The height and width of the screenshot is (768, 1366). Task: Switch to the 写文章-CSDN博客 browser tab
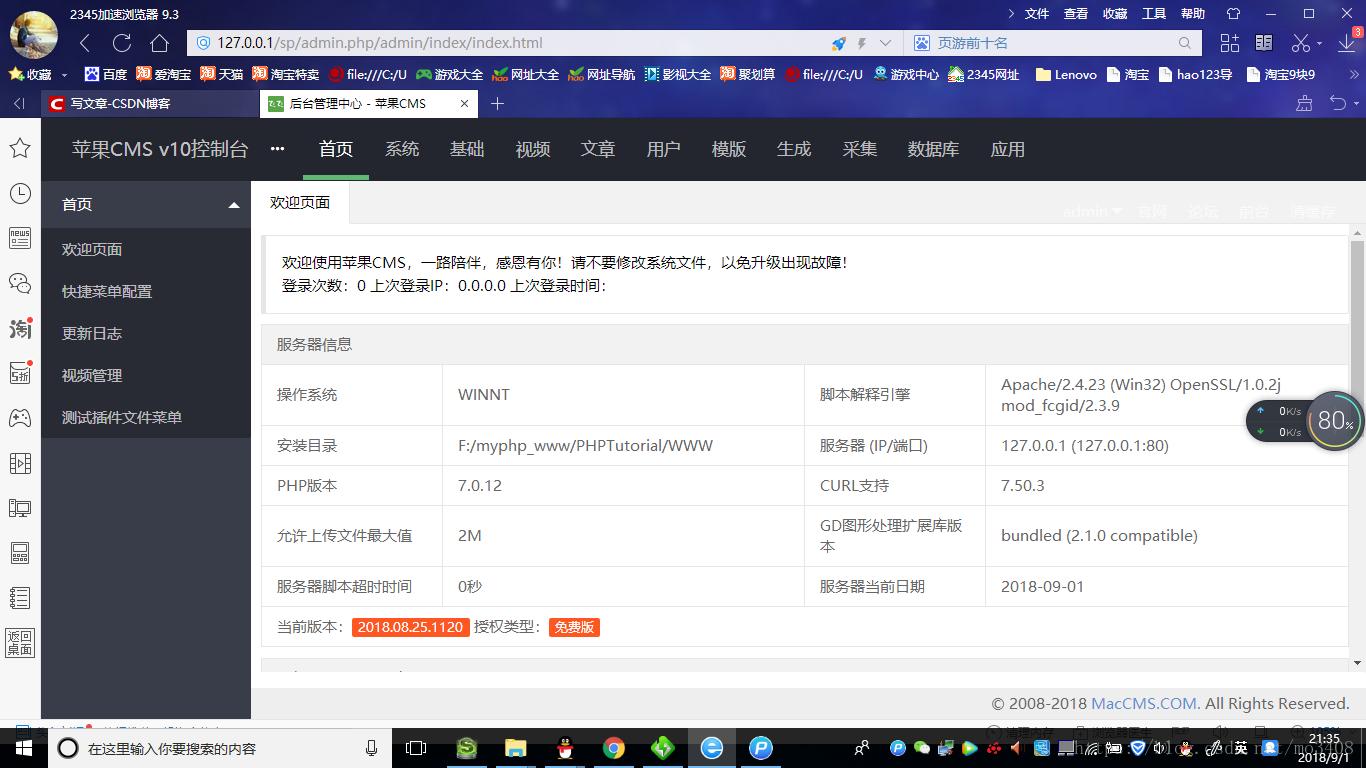[x=120, y=103]
